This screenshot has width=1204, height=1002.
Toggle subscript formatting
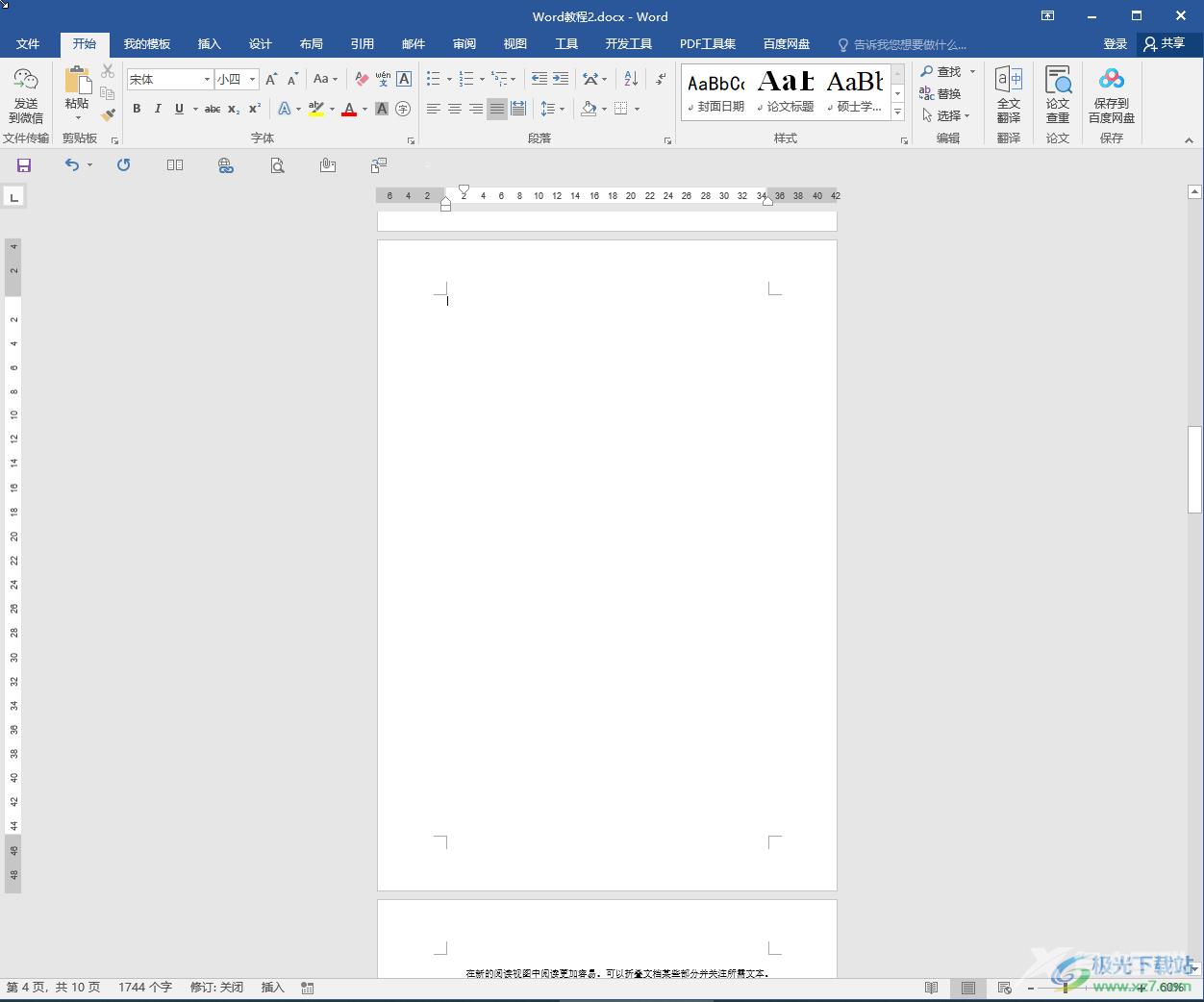pyautogui.click(x=234, y=109)
